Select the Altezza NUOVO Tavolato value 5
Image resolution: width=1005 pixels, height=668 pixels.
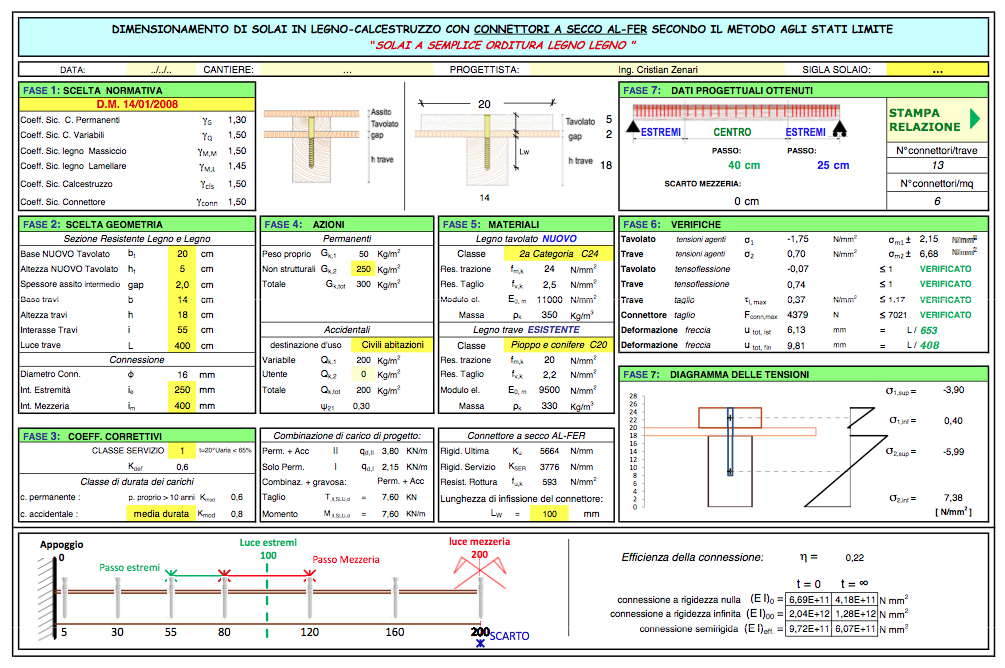(x=183, y=269)
